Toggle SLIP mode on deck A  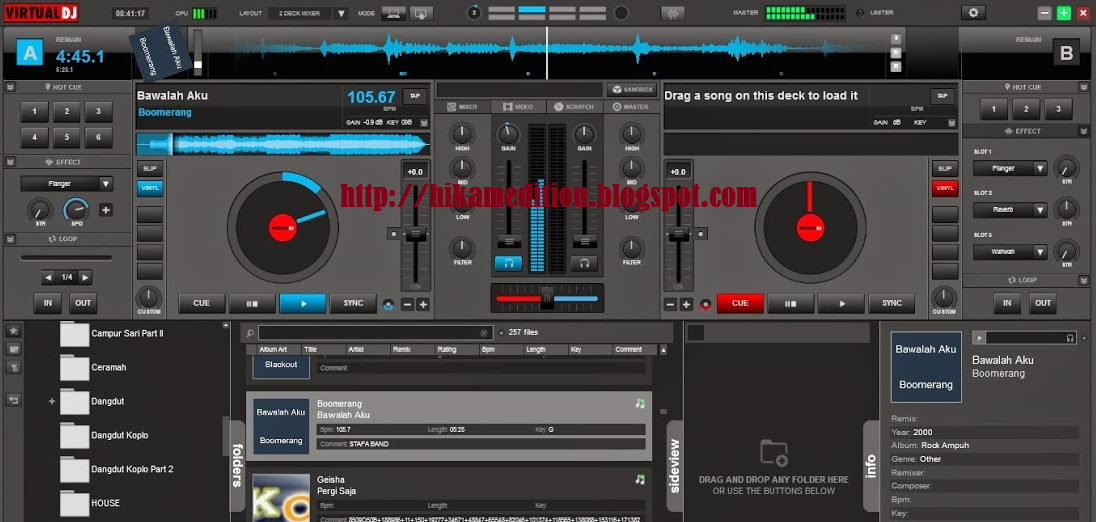150,168
